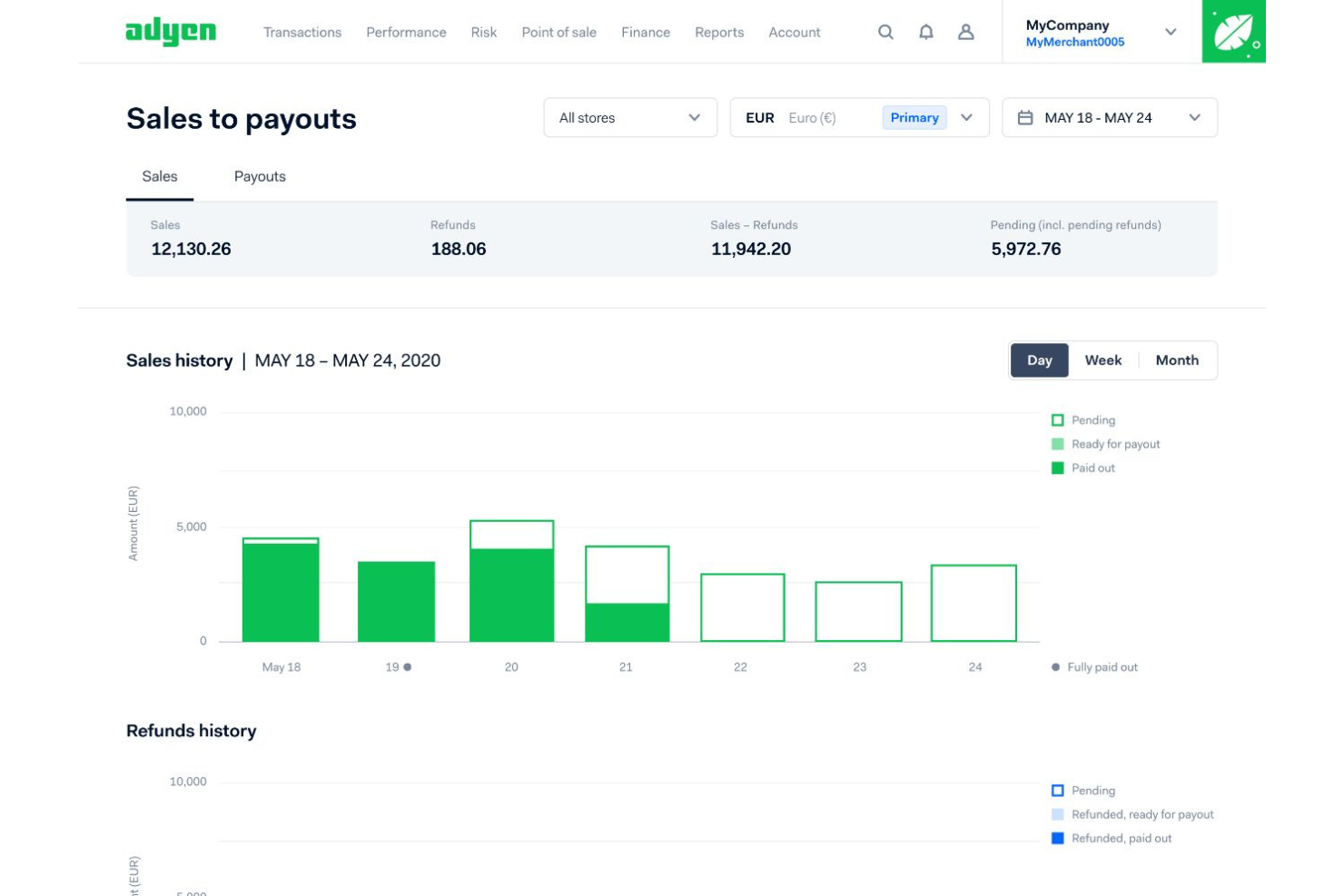
Task: Click the Adyen logo
Action: tap(171, 32)
